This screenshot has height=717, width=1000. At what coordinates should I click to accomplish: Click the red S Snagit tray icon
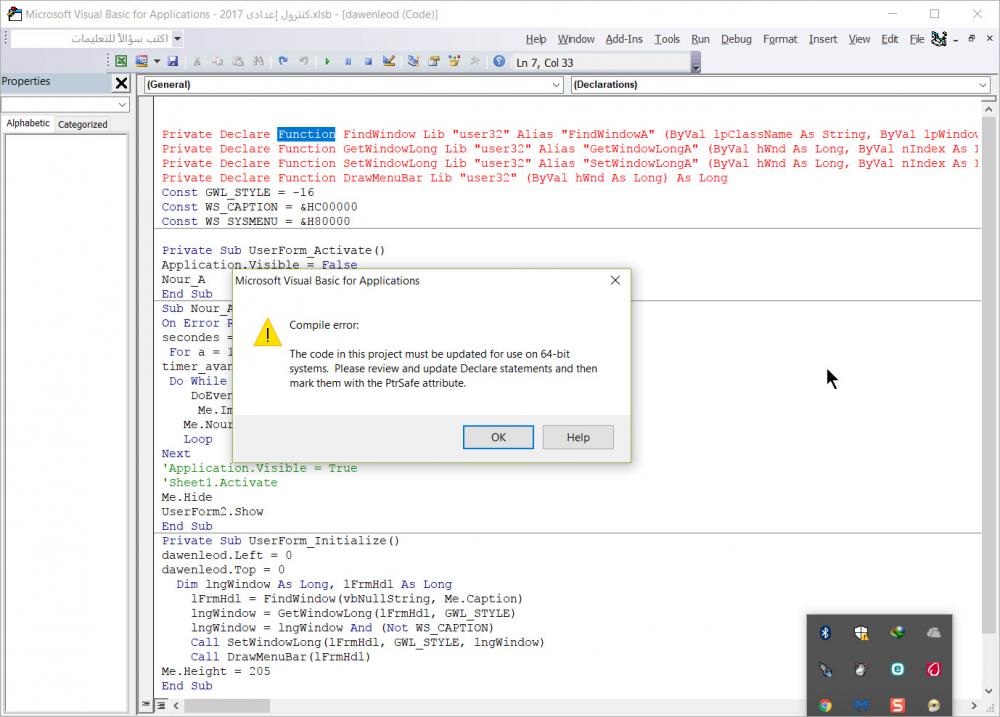(x=897, y=705)
